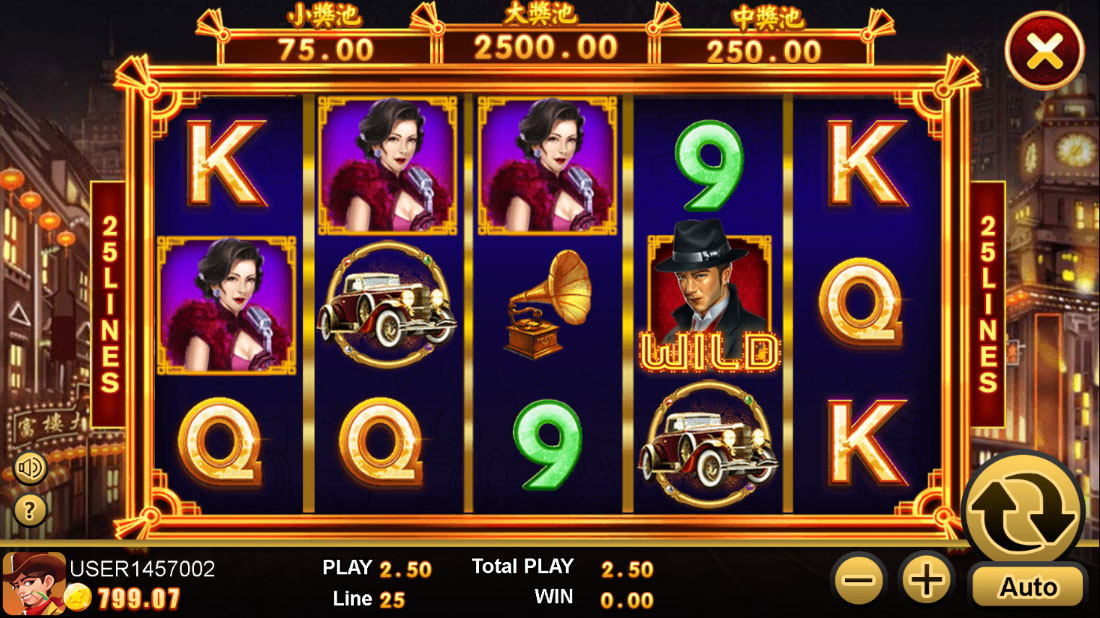
Task: Click the vintage car symbol on second reel
Action: click(x=387, y=304)
